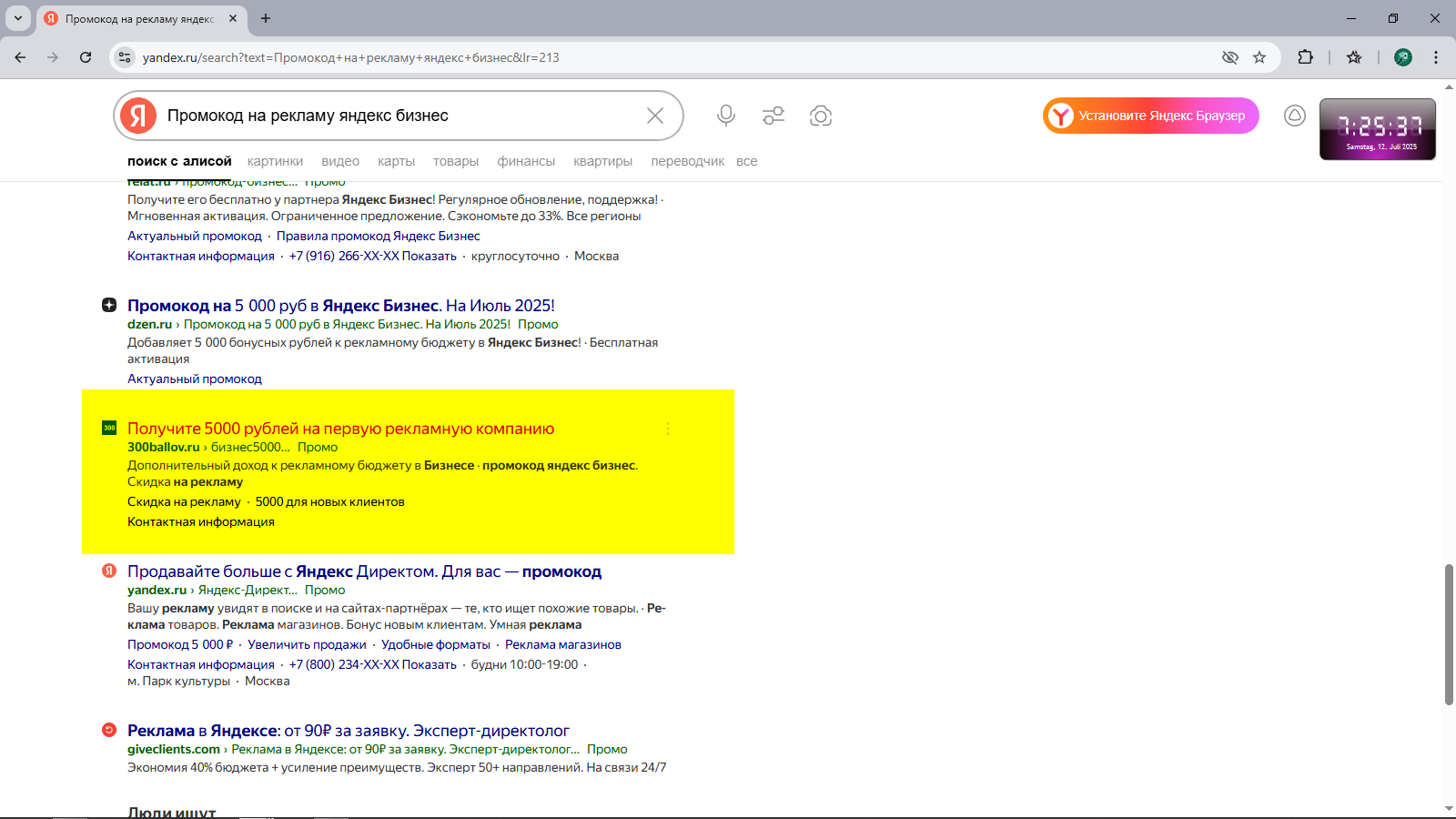Open bookmarks list icon in toolbar

coord(1354,57)
